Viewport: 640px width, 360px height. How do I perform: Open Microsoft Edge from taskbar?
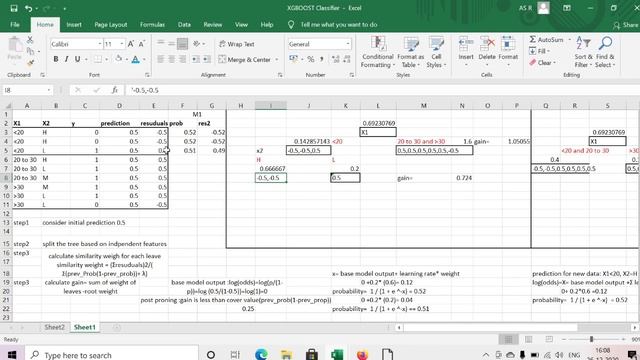pyautogui.click(x=261, y=354)
